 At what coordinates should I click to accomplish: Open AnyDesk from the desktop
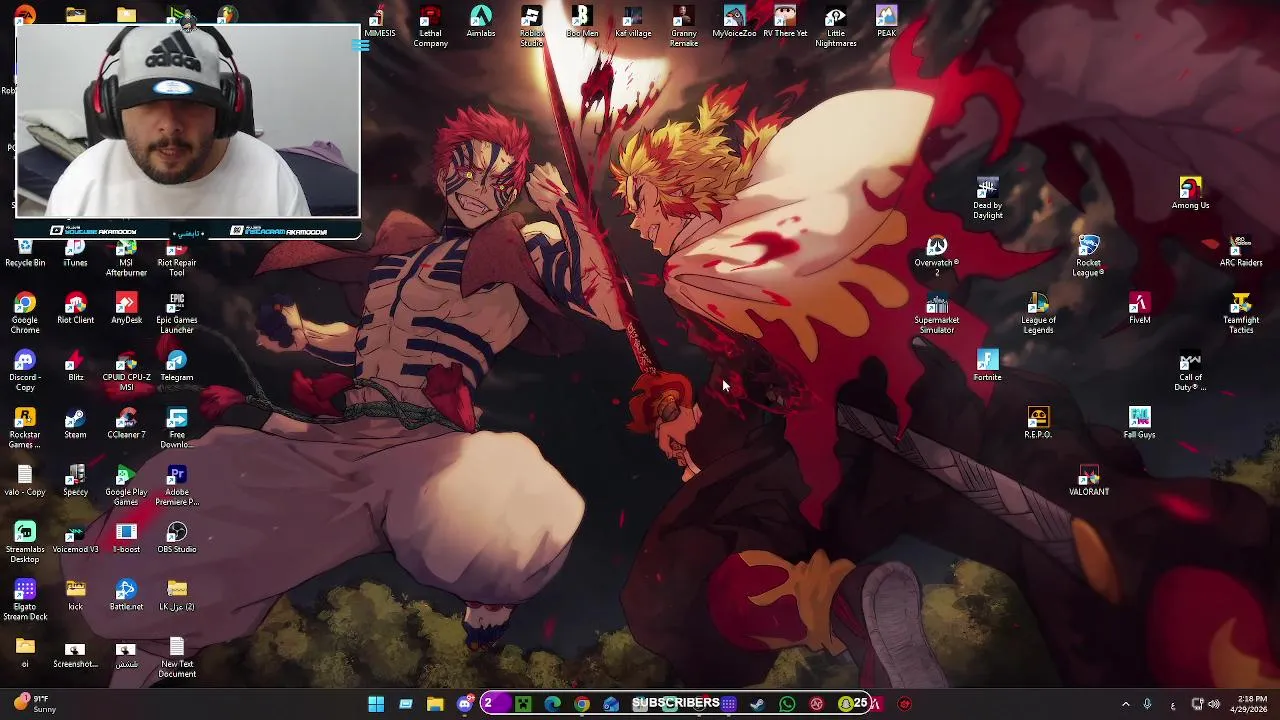point(126,310)
